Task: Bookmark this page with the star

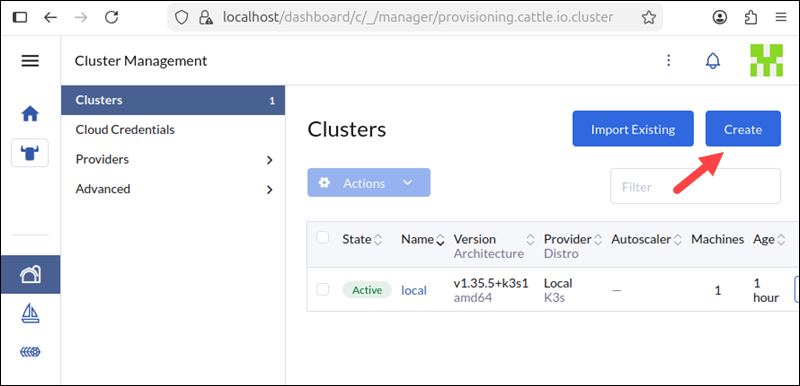Action: pos(648,18)
